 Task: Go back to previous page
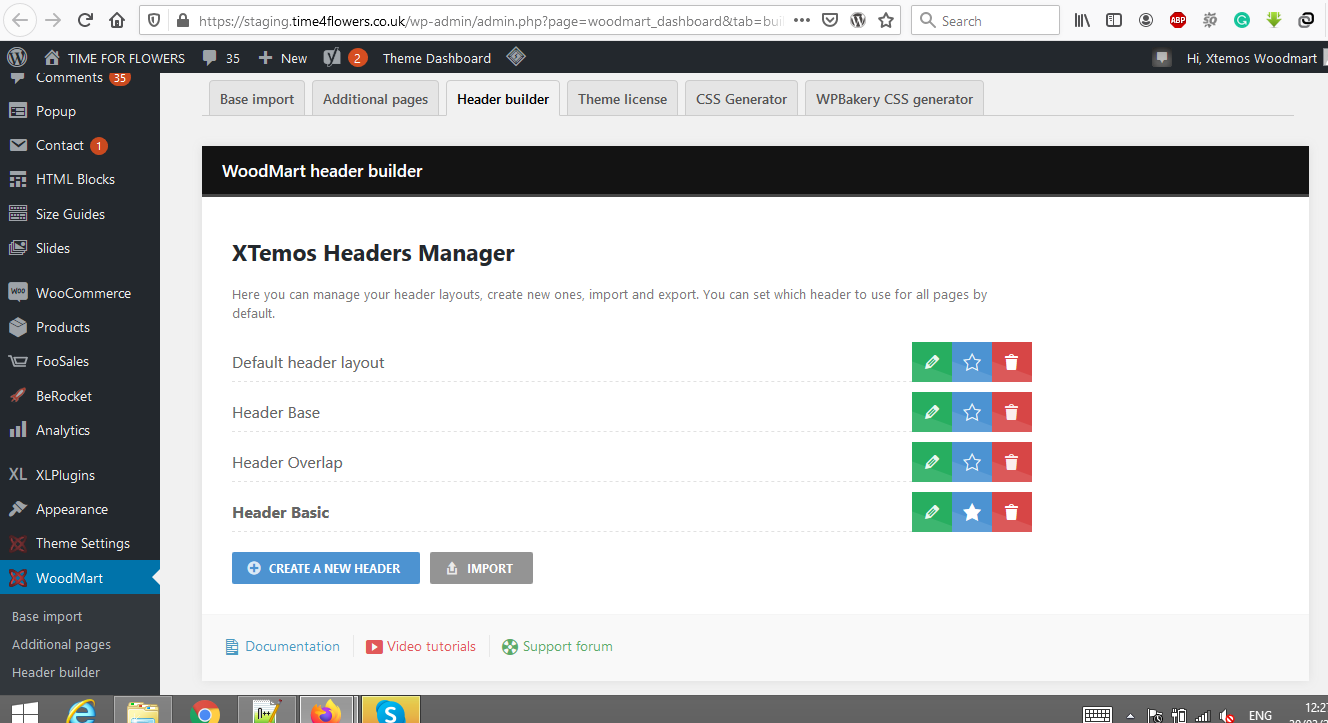(x=21, y=20)
